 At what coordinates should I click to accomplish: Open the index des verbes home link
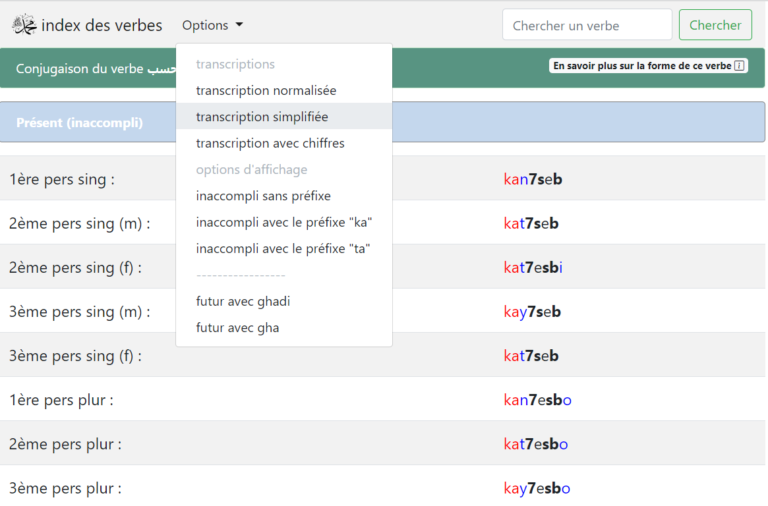pyautogui.click(x=101, y=25)
